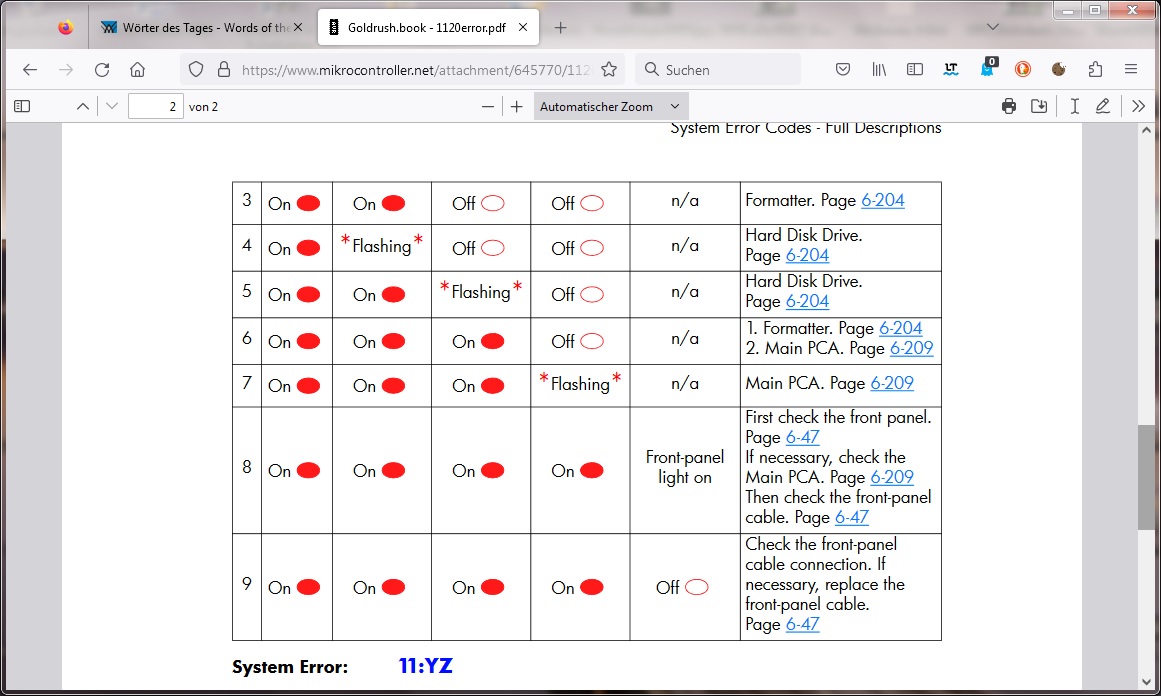
Task: Go back to the previous page
Action: pyautogui.click(x=30, y=70)
